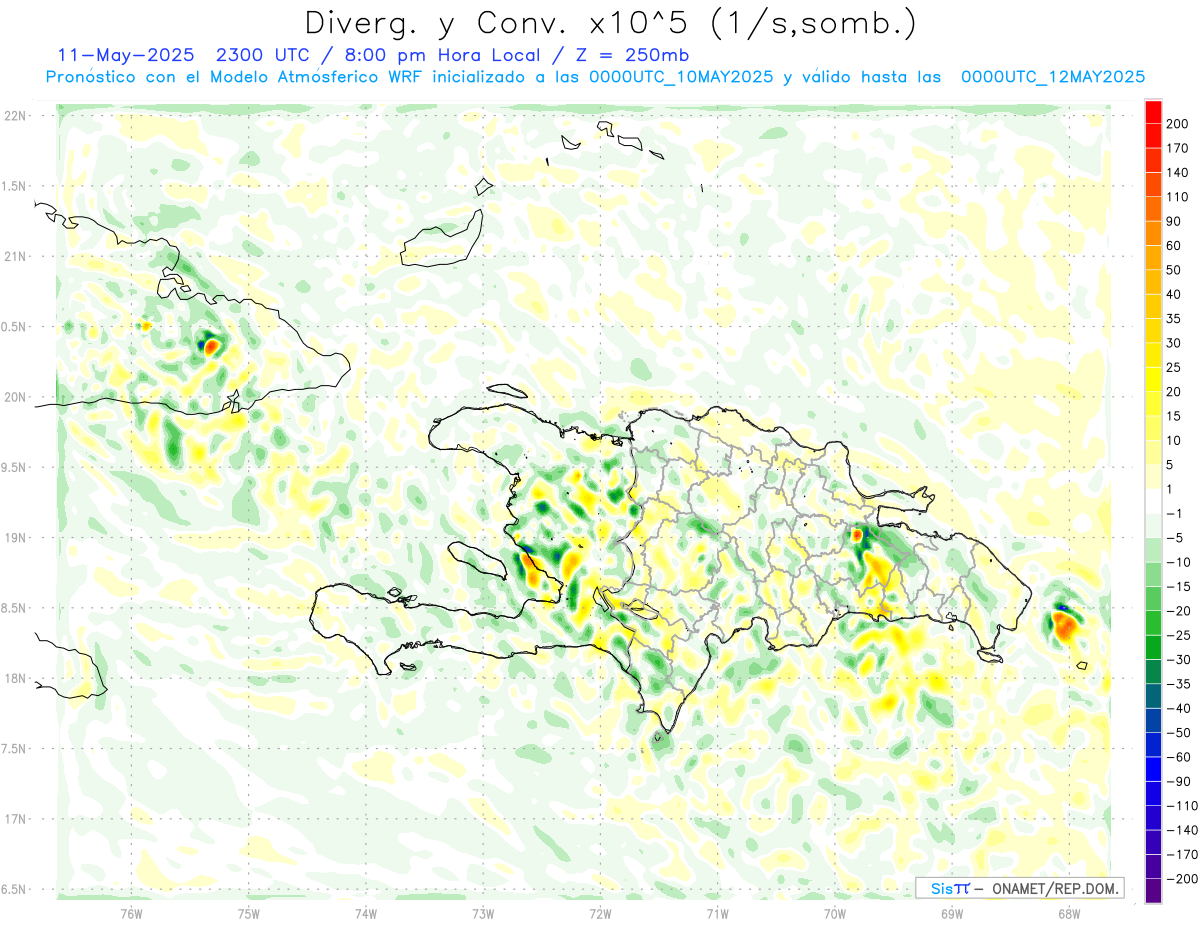Viewport: 1200px width, 927px height.
Task: Click the '-140' colorbar value
Action: (x=1182, y=831)
